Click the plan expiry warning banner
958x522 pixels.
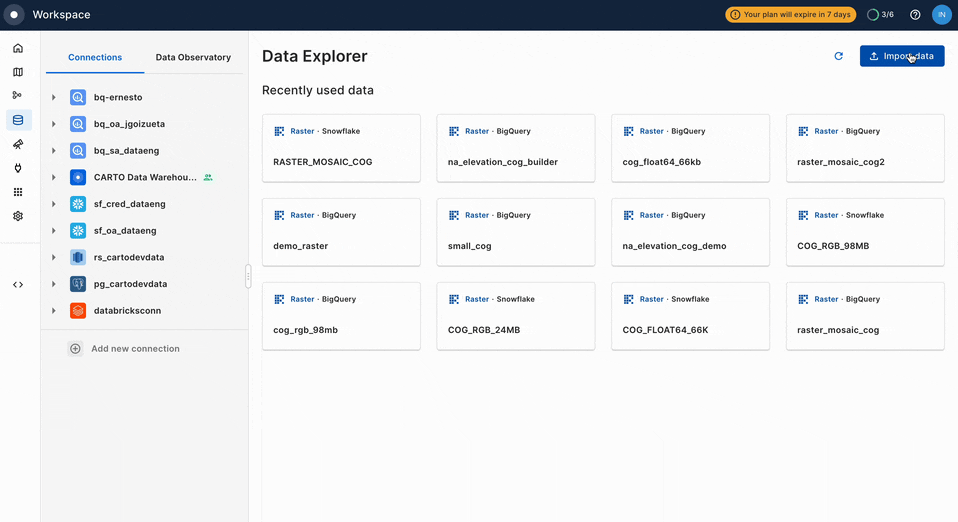(x=790, y=15)
